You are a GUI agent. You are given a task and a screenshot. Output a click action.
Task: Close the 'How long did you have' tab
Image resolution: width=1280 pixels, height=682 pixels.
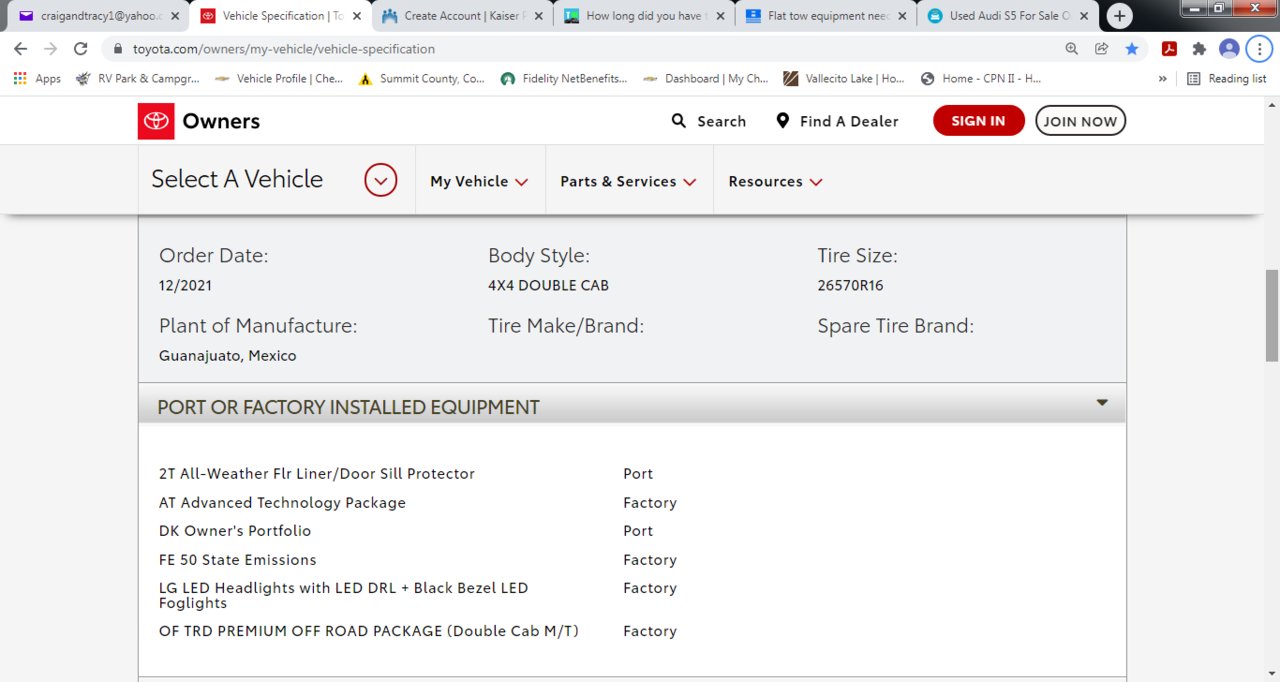click(x=720, y=16)
